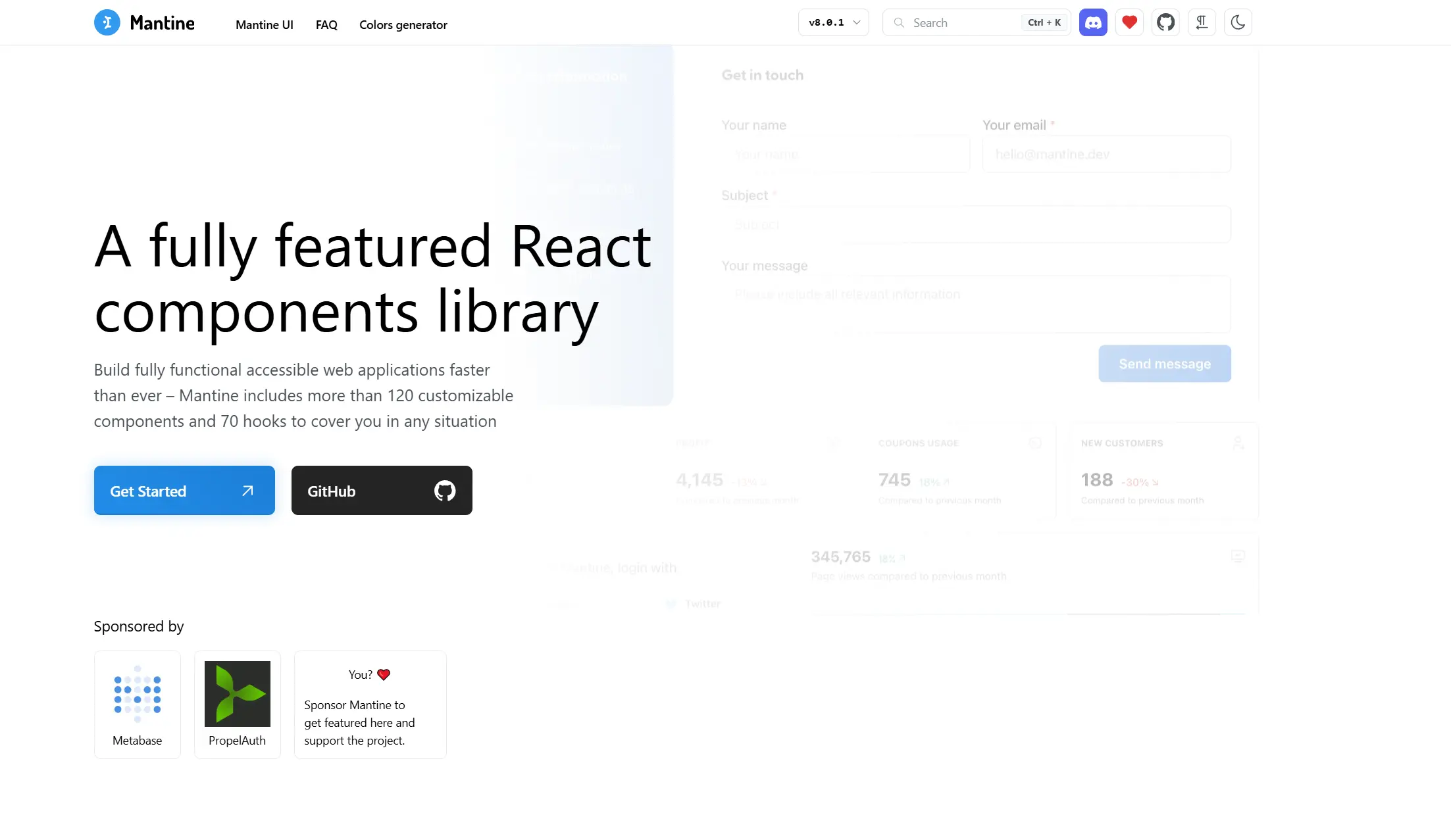The height and width of the screenshot is (840, 1451).
Task: Open the Discord community icon link
Action: pos(1093,22)
